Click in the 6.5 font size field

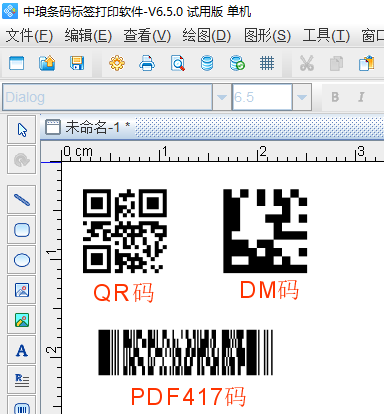pos(262,97)
